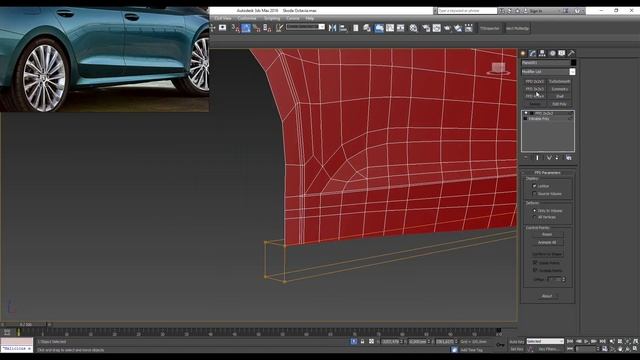640x360 pixels.
Task: Open the Create panel tab
Action: (523, 53)
